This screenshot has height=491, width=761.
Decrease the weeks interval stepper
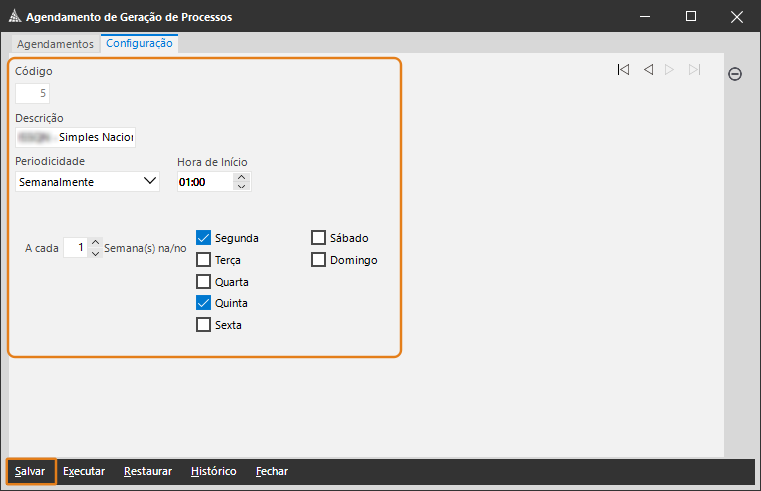pyautogui.click(x=95, y=252)
